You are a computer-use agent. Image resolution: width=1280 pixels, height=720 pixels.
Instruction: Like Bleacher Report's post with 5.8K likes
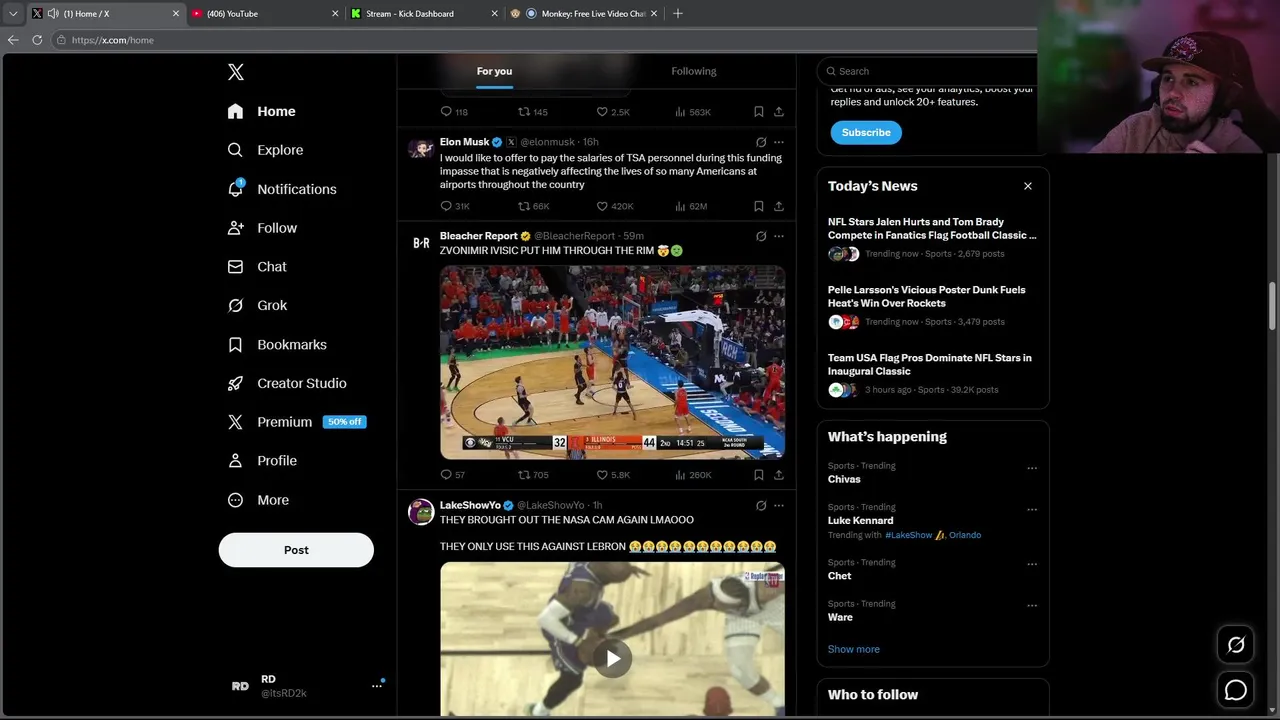(x=613, y=475)
